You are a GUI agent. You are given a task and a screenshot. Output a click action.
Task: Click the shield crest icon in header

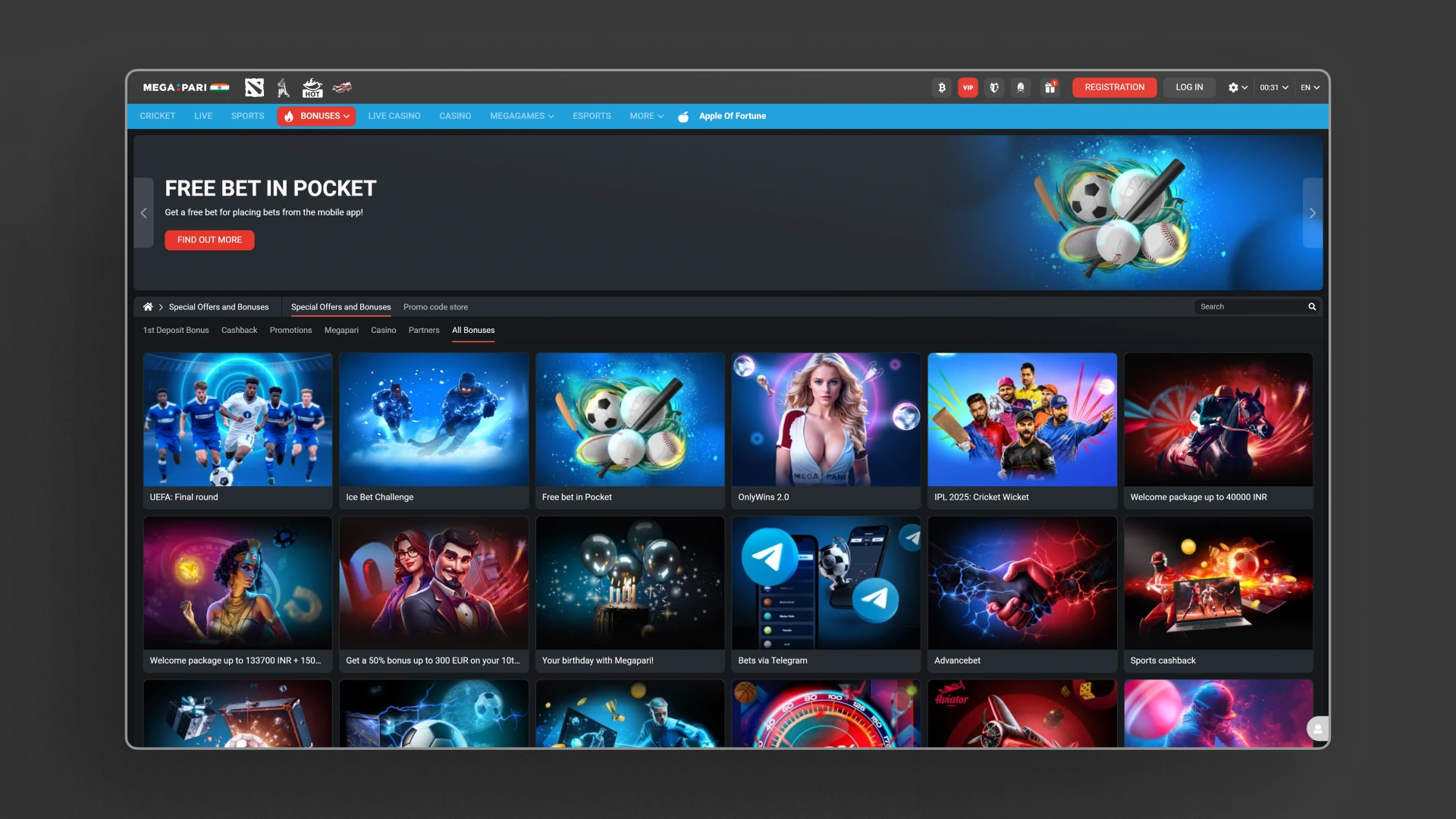tap(994, 87)
